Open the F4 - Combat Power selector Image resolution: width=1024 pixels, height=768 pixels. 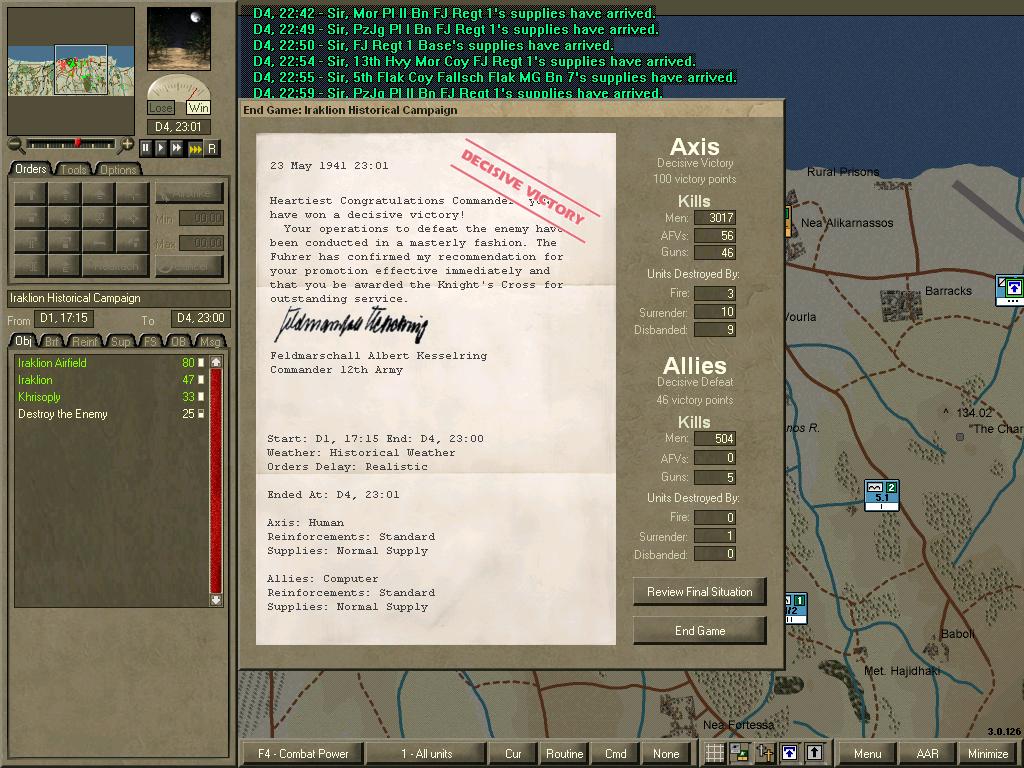tap(303, 754)
